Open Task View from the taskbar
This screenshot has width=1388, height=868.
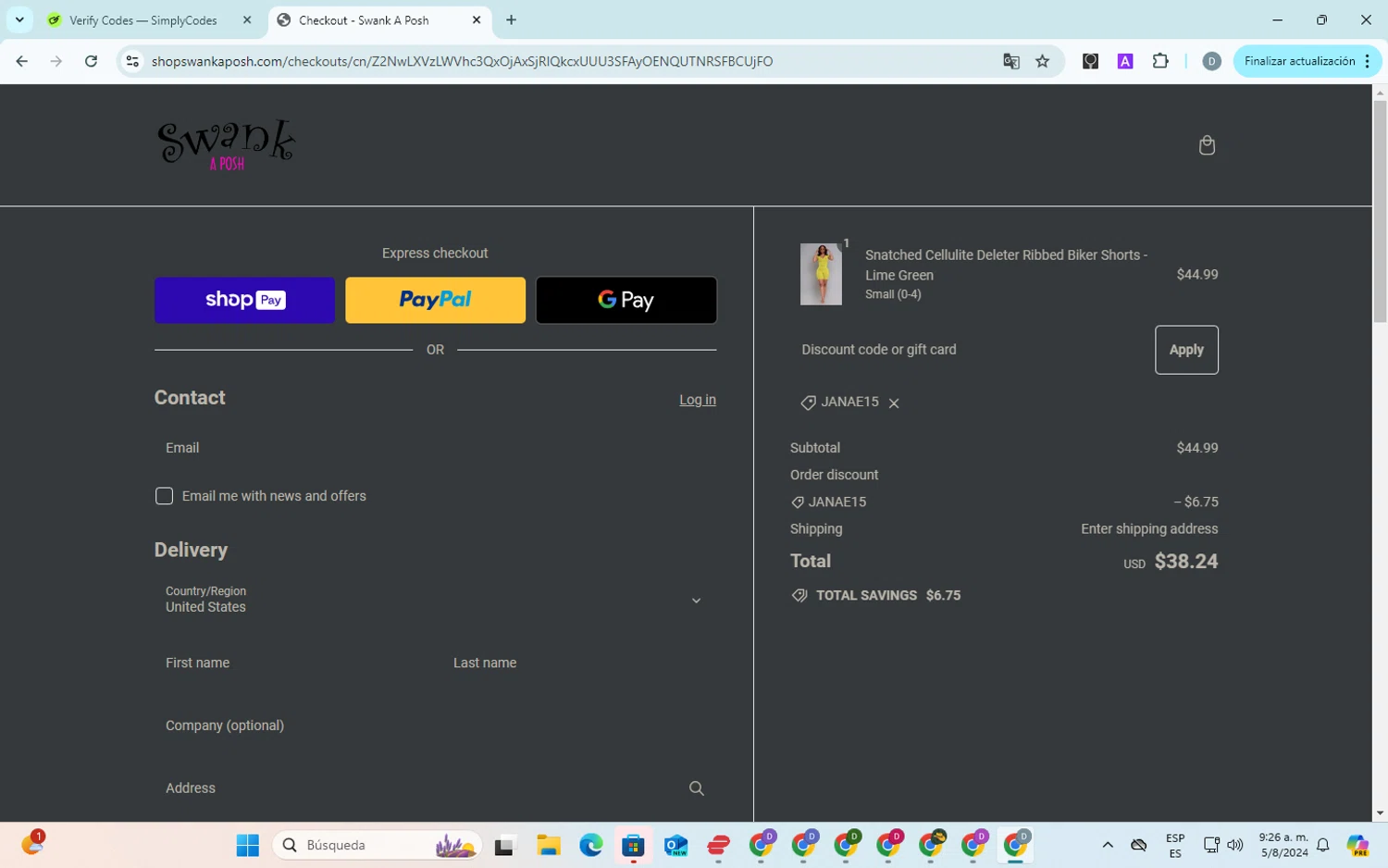[x=504, y=845]
